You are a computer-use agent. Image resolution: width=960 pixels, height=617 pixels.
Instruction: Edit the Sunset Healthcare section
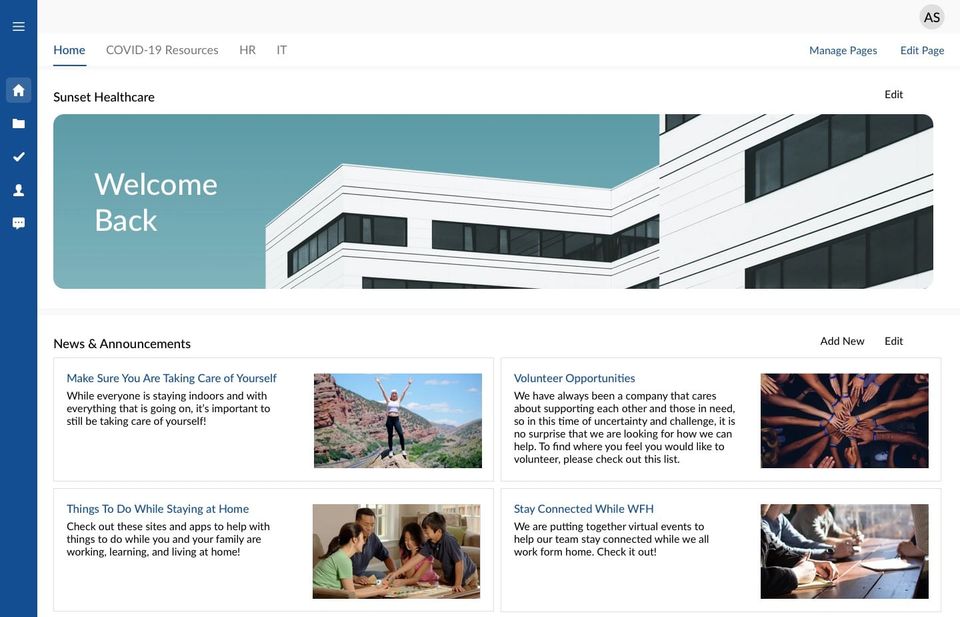click(893, 94)
